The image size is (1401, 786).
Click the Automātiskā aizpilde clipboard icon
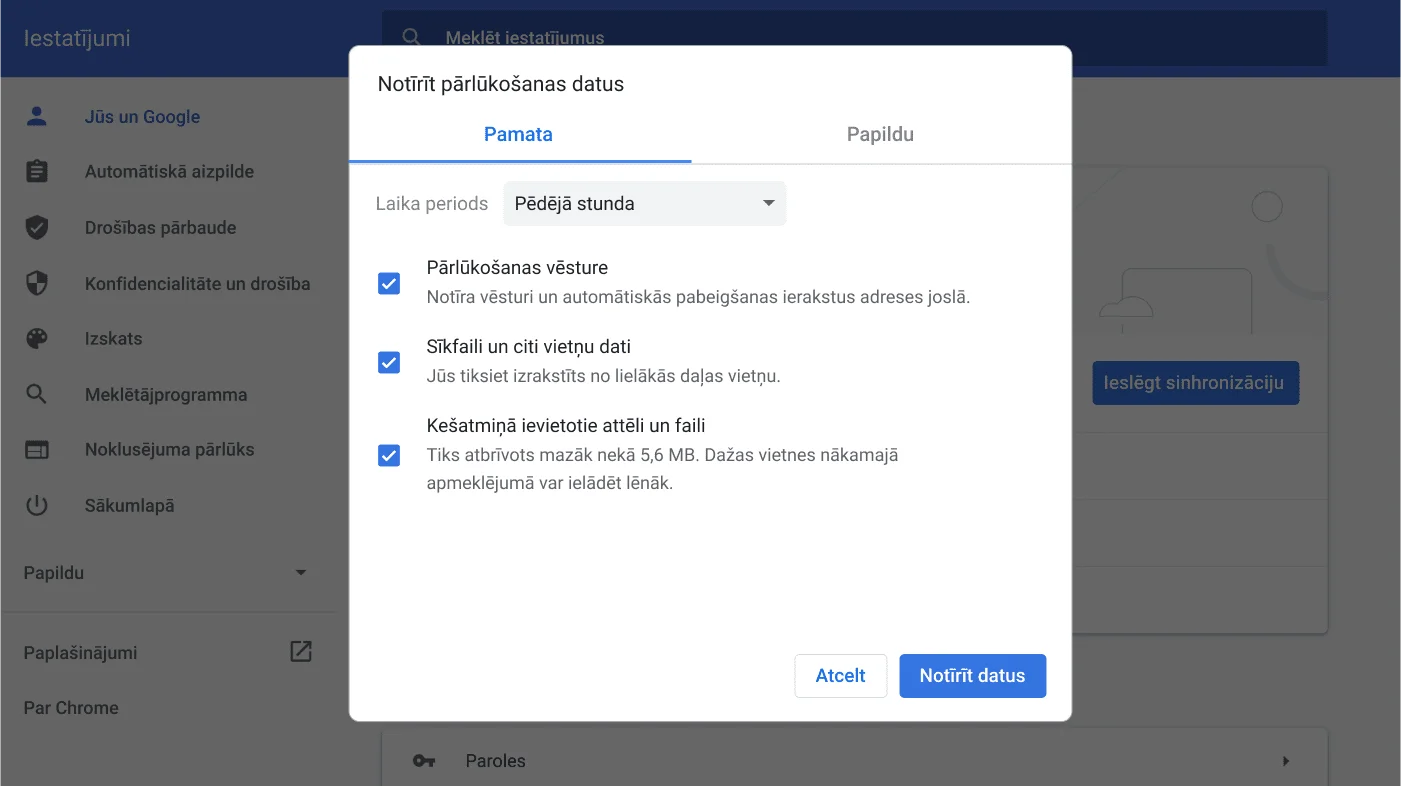37,171
